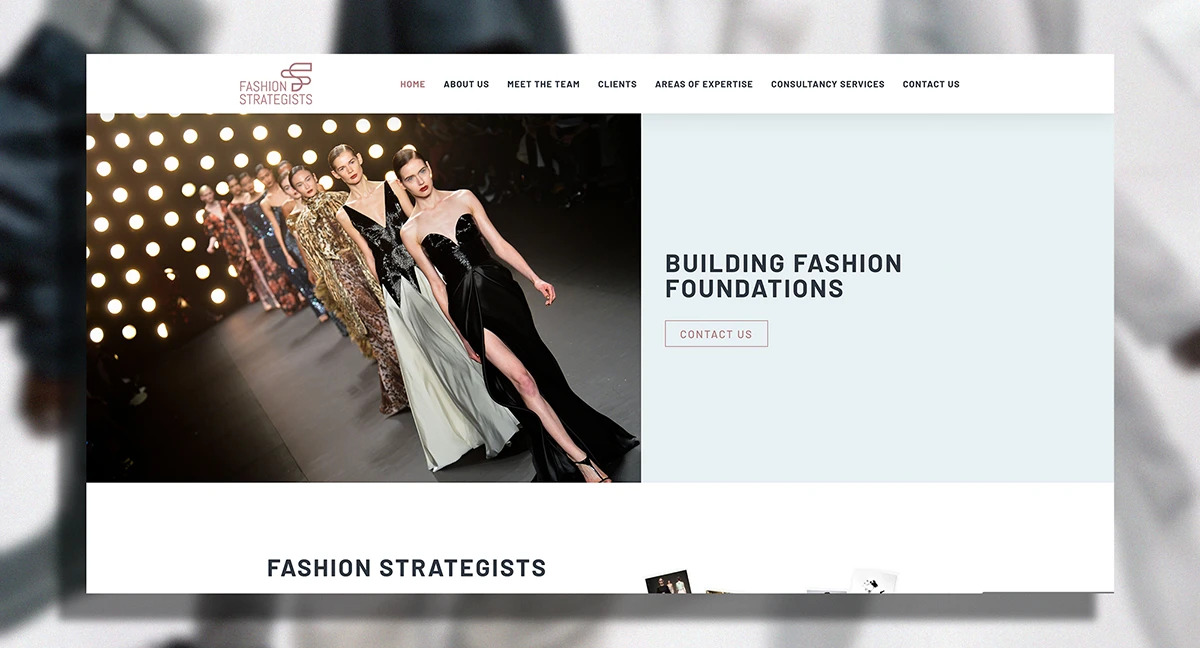This screenshot has height=648, width=1200.
Task: Click the runway models hero image
Action: [x=363, y=298]
